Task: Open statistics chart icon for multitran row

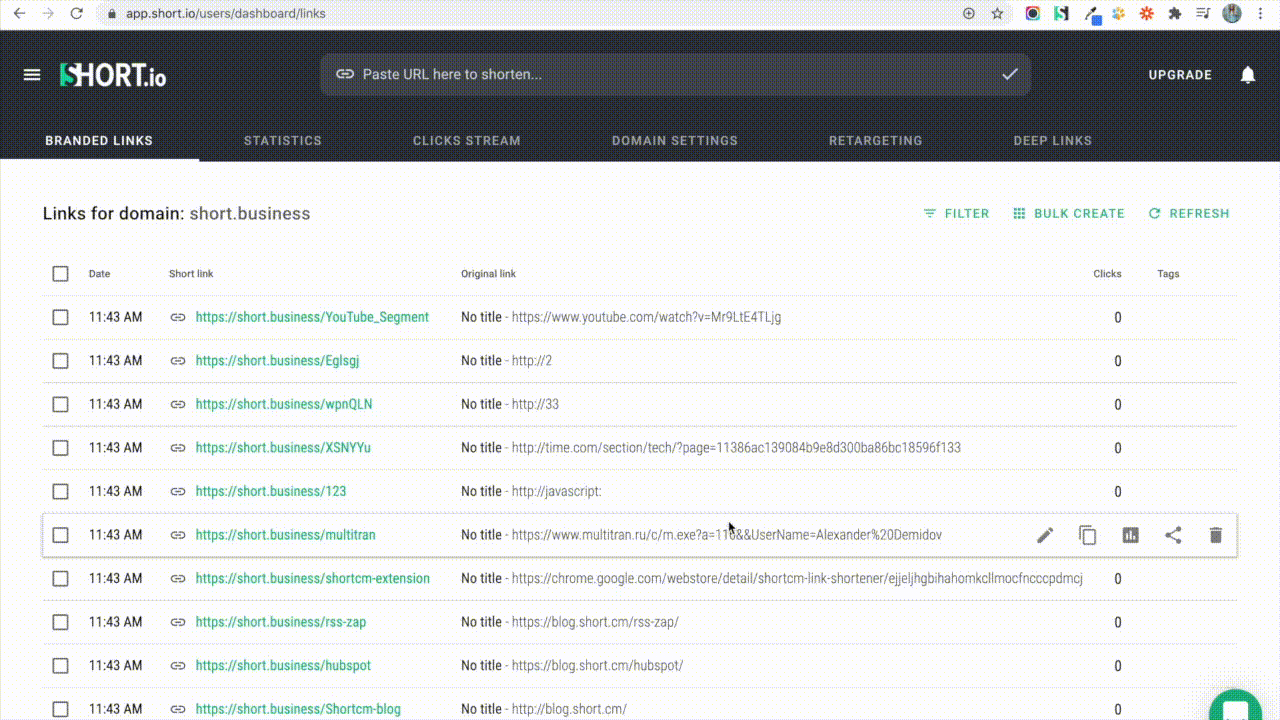Action: 1130,535
